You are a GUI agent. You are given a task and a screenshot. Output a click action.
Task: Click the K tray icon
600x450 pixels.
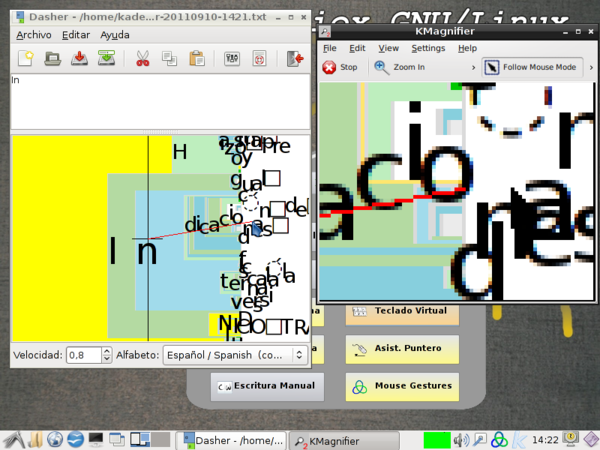[519, 440]
